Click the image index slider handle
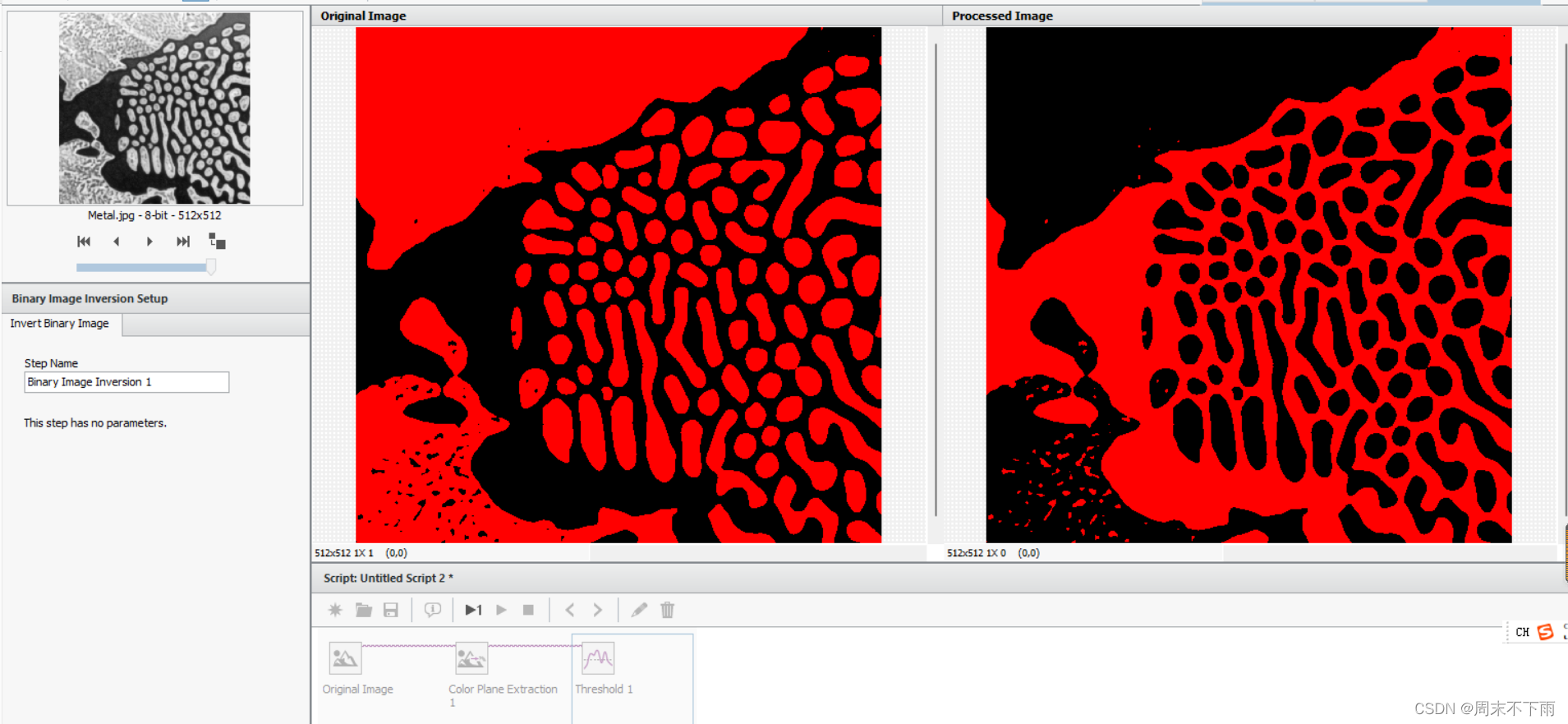This screenshot has width=1568, height=724. point(211,266)
